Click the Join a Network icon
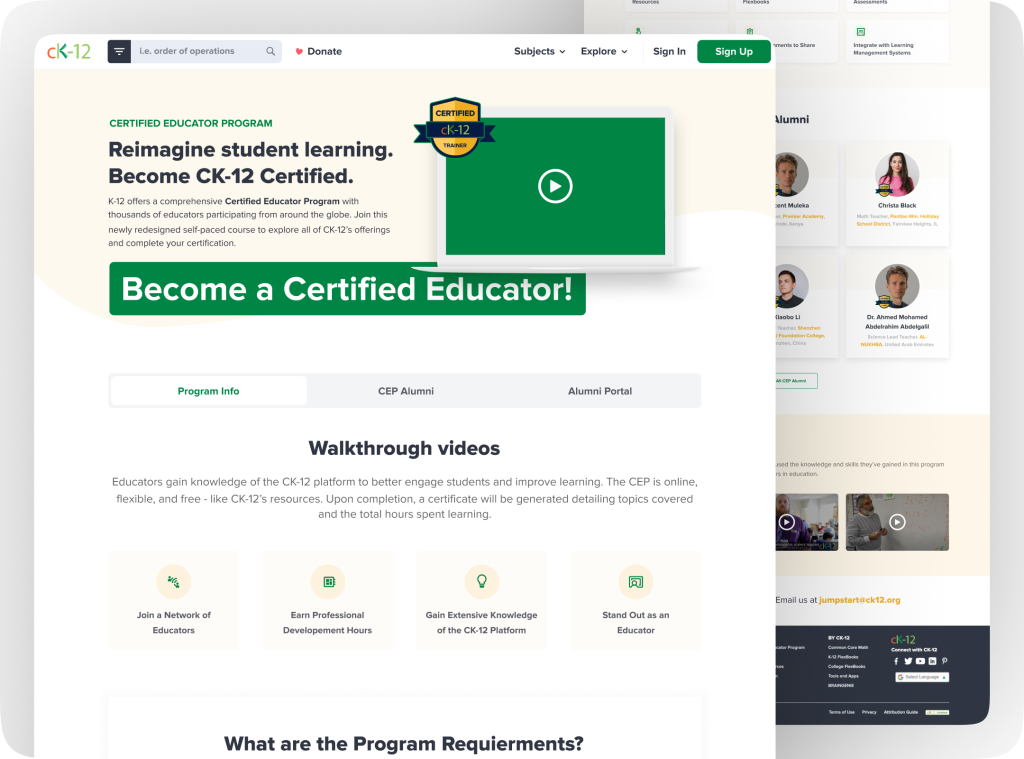 [x=174, y=581]
